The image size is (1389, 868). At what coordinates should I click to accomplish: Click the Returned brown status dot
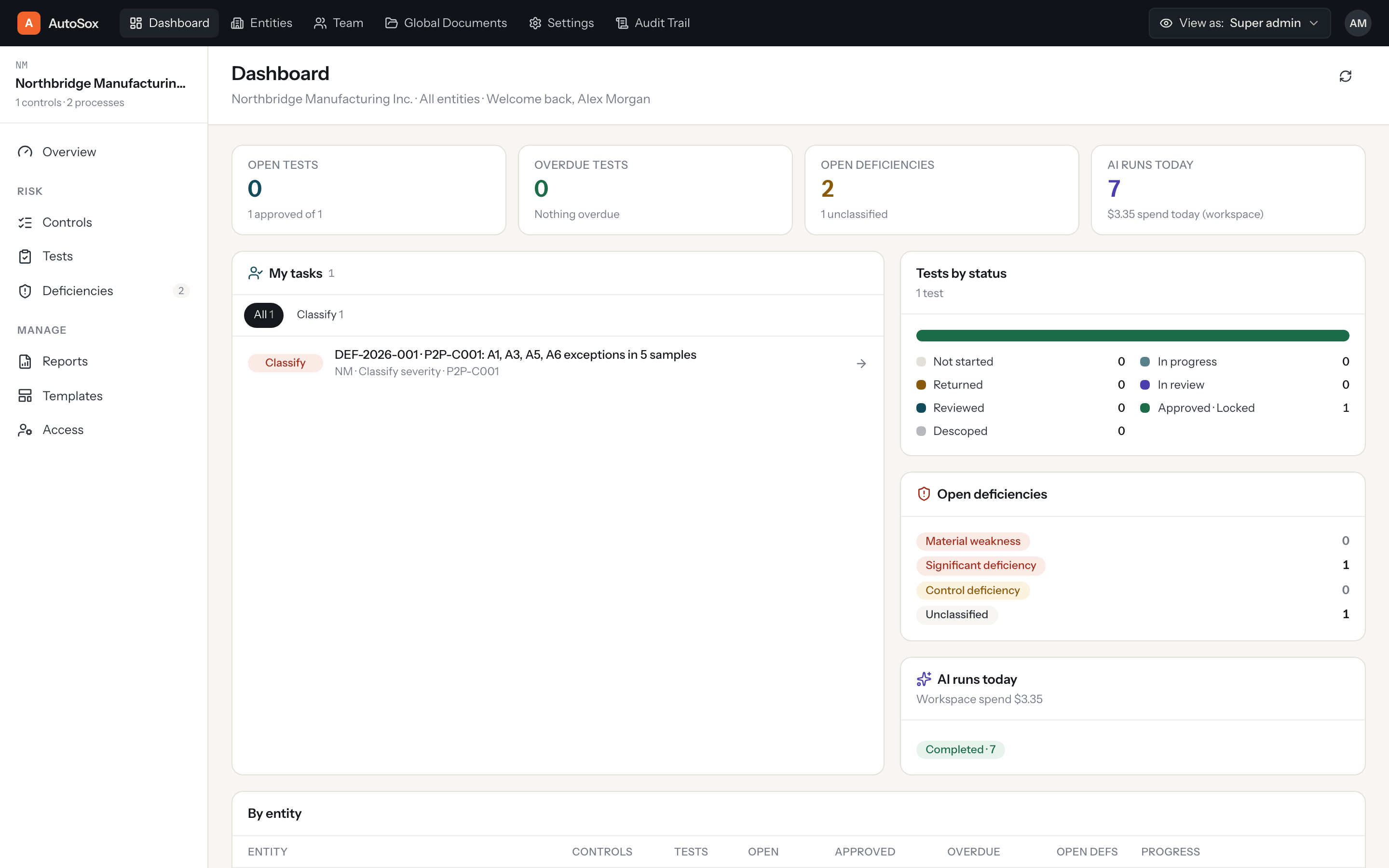coord(921,385)
